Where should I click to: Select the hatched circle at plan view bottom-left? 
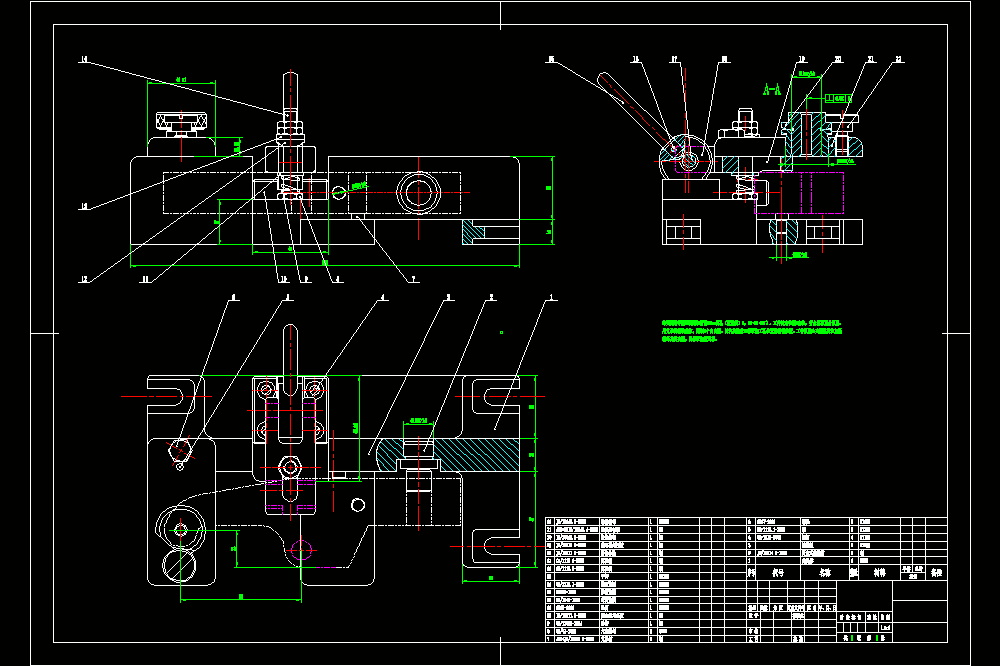179,566
